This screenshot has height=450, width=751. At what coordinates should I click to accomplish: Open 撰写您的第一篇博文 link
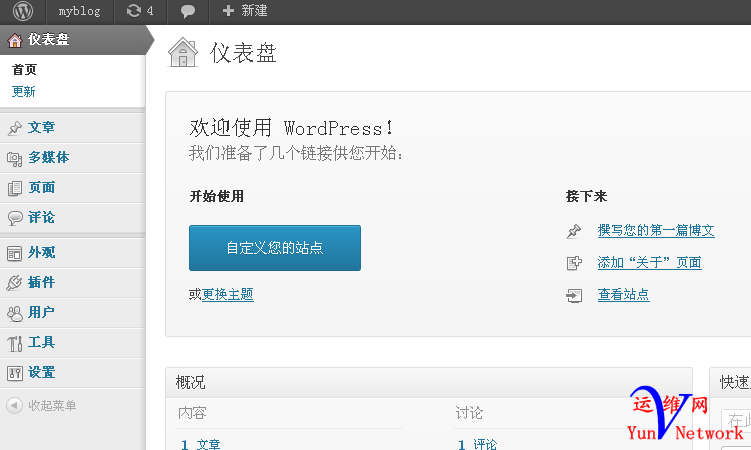(x=656, y=230)
